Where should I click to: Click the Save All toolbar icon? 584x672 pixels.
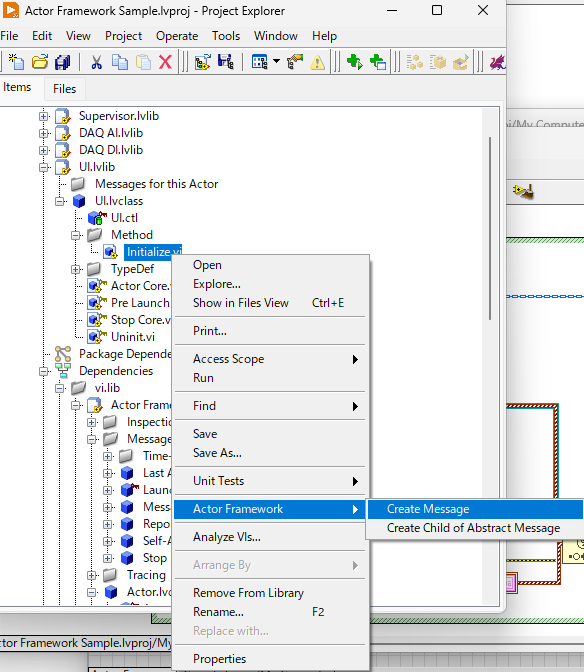[x=63, y=62]
